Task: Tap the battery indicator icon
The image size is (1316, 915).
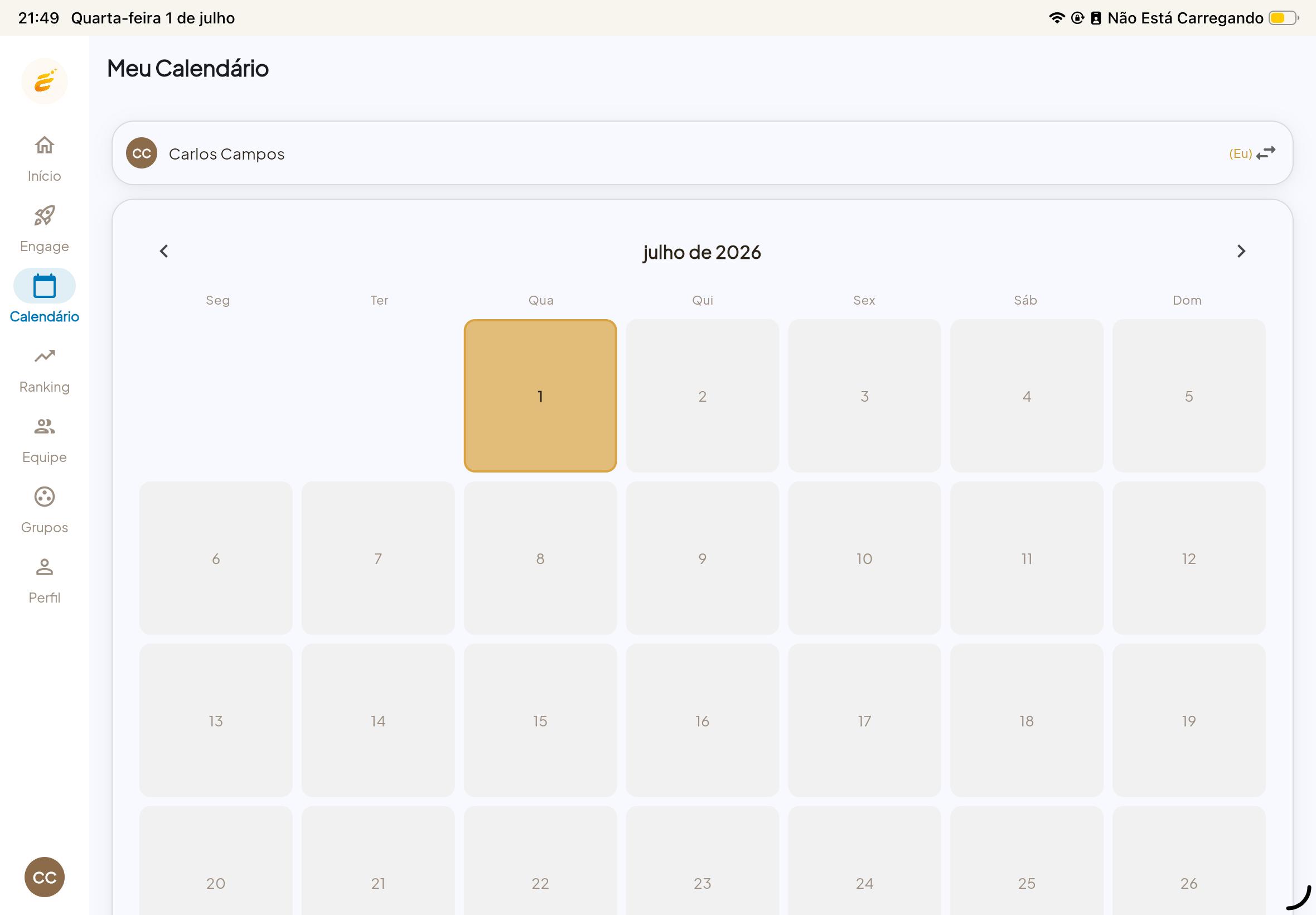Action: [1283, 18]
